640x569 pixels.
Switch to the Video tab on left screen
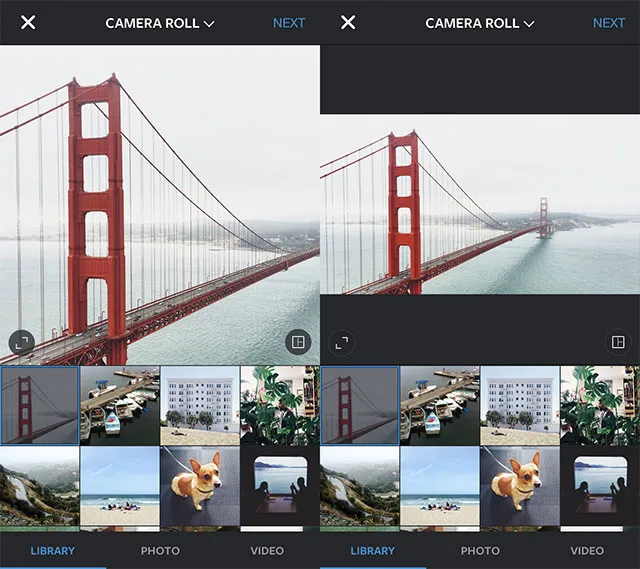point(267,550)
